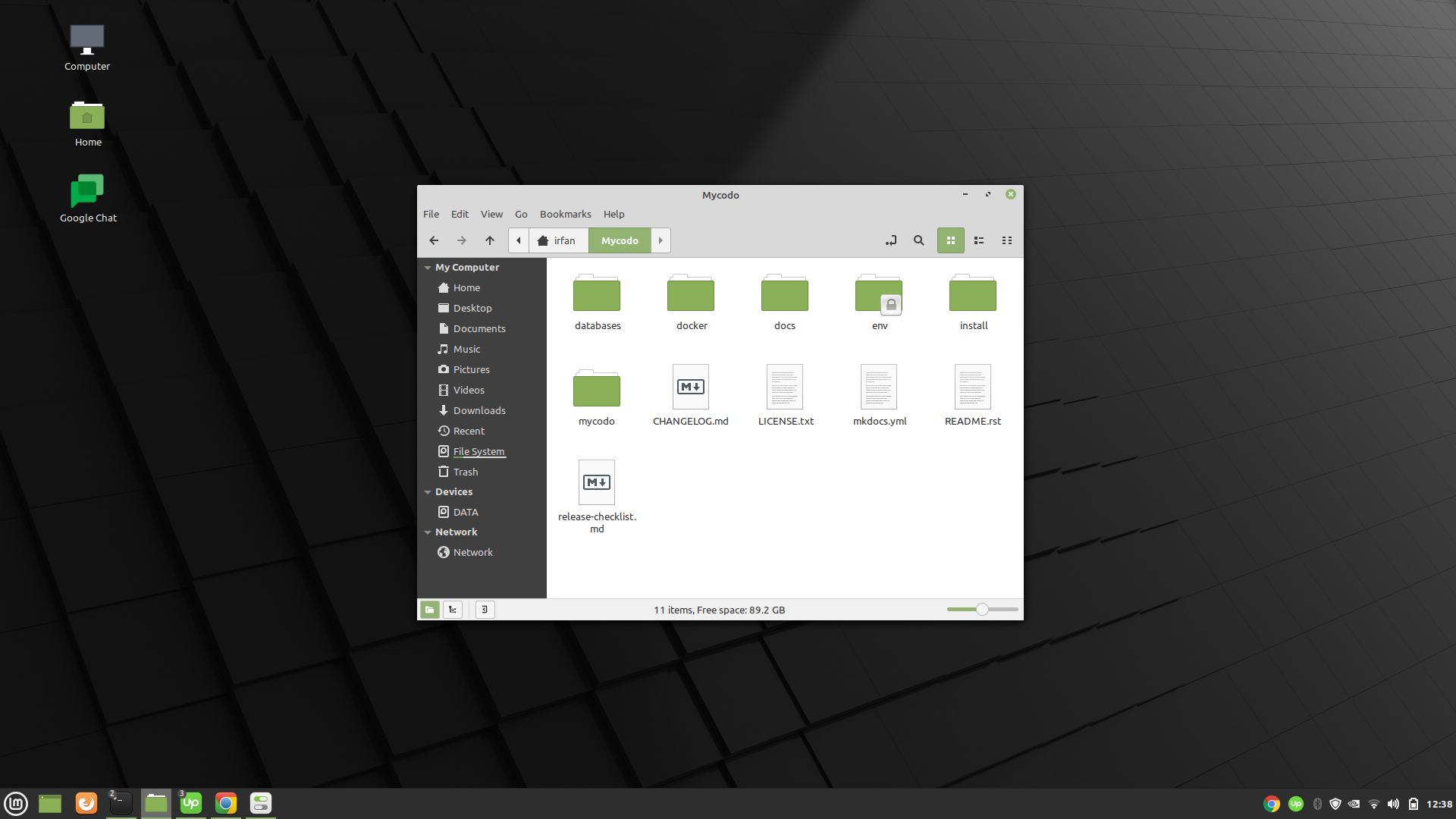Image resolution: width=1456 pixels, height=819 pixels.
Task: Collapse My Computer section
Action: (428, 268)
